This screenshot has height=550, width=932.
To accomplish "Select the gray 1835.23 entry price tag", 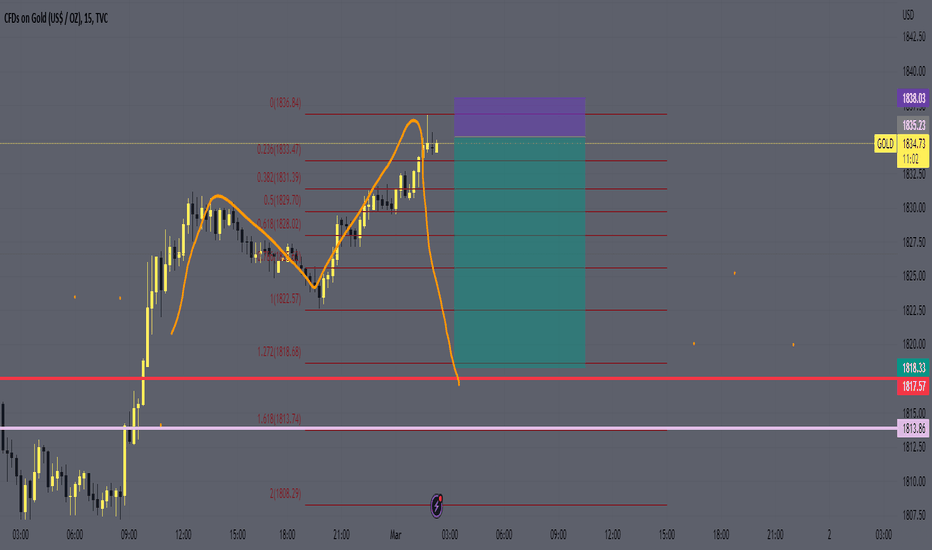I will point(914,125).
